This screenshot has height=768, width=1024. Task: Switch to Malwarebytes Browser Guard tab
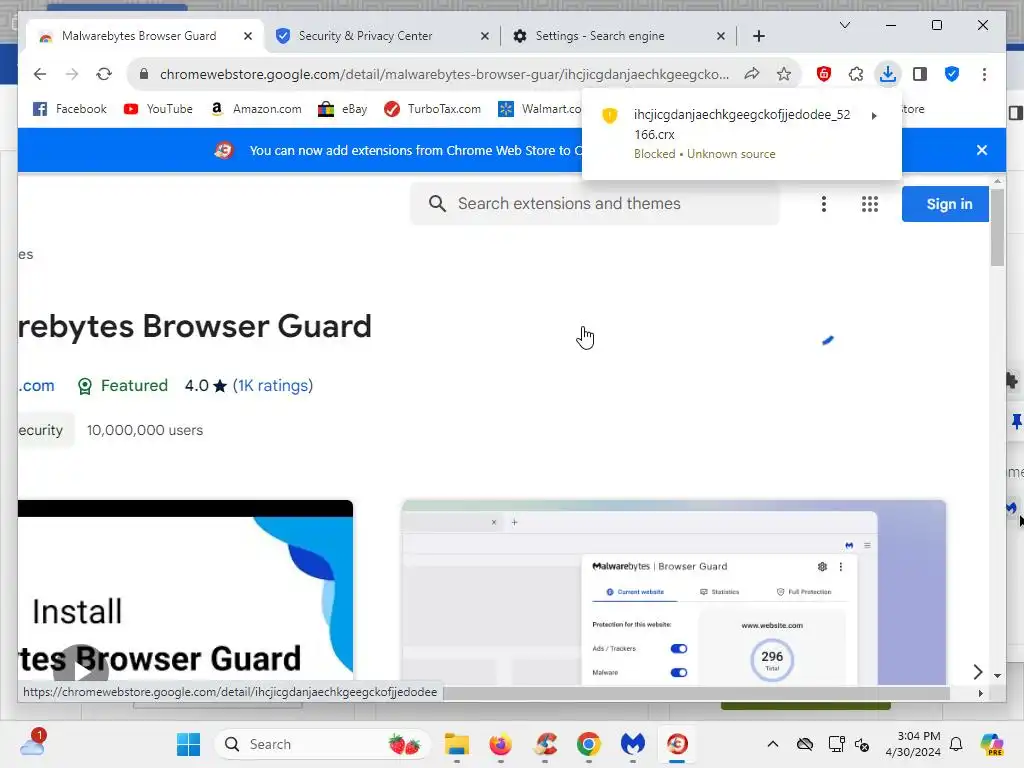[x=138, y=36]
